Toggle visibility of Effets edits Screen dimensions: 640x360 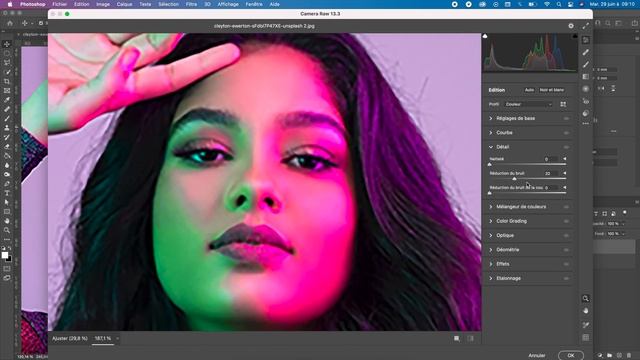point(566,264)
